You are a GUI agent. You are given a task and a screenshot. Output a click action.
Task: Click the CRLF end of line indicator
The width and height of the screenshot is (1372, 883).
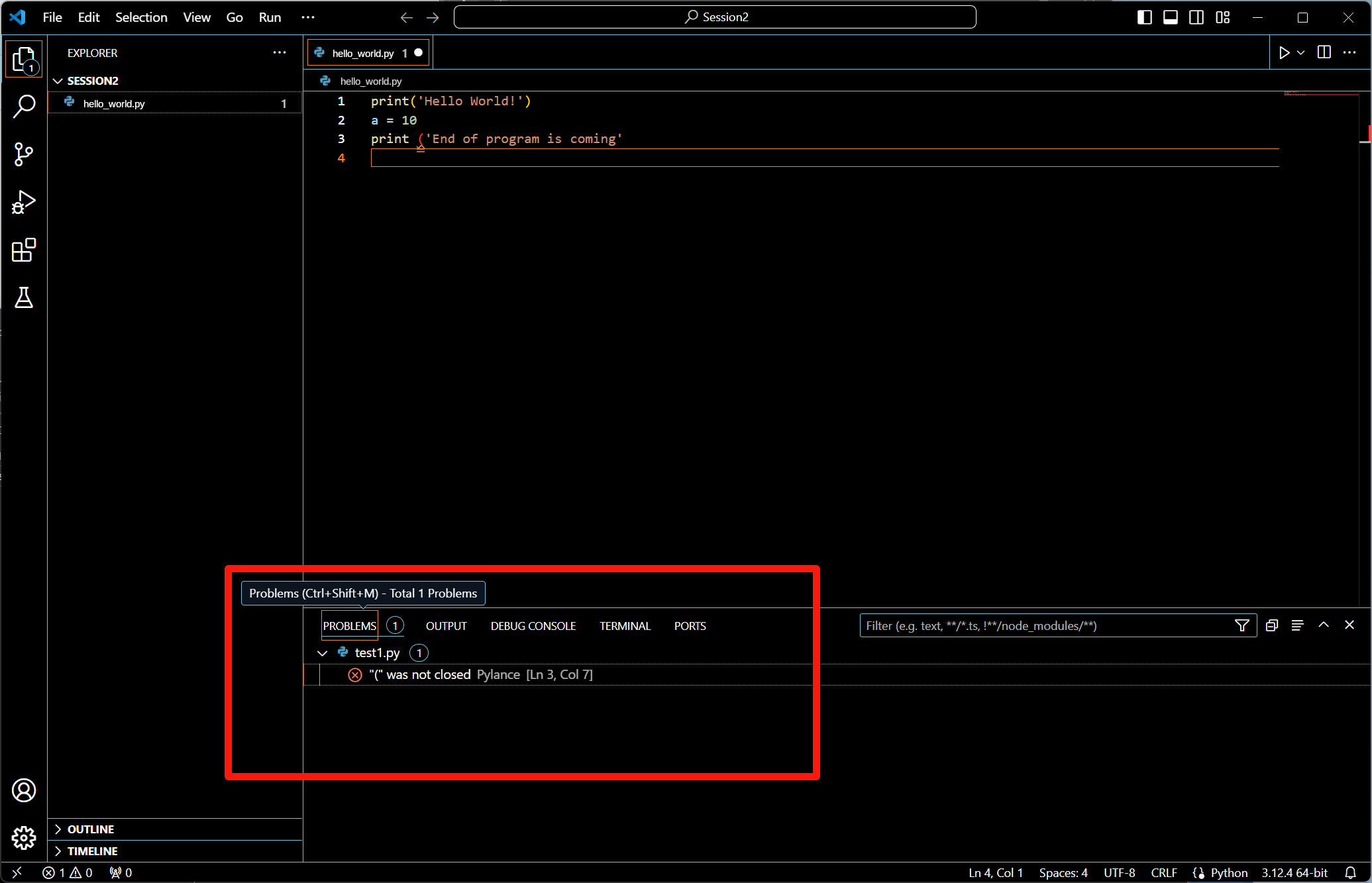(1163, 872)
